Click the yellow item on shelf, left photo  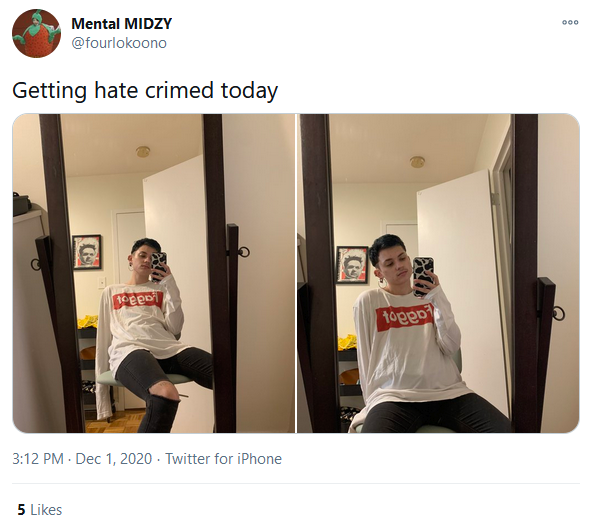click(87, 321)
